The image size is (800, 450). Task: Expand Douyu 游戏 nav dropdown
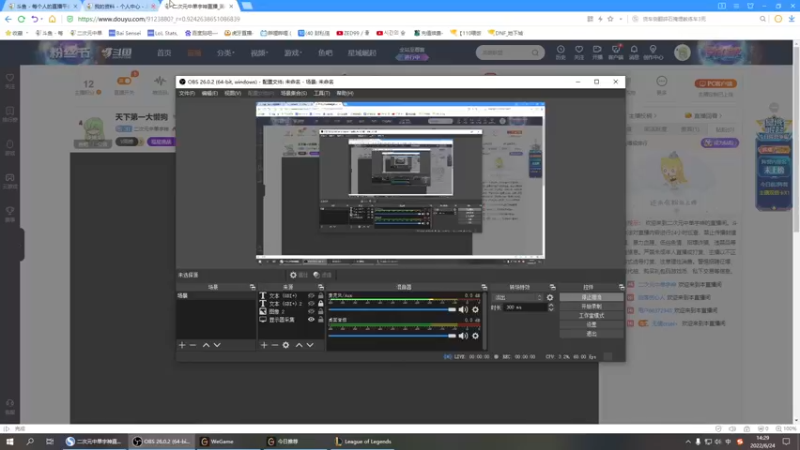pyautogui.click(x=293, y=53)
